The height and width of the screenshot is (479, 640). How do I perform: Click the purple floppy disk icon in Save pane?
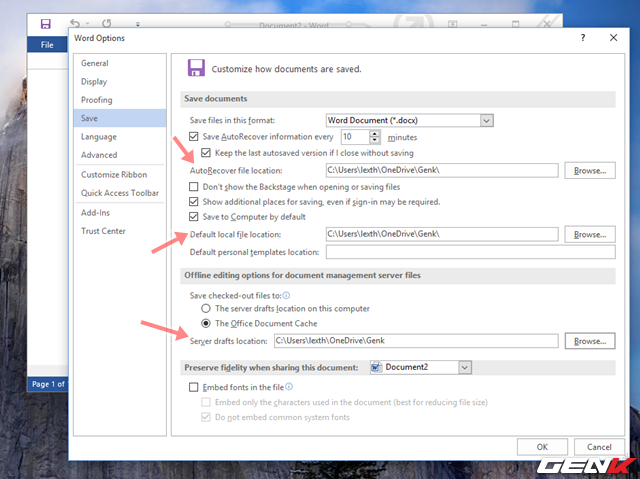(196, 68)
